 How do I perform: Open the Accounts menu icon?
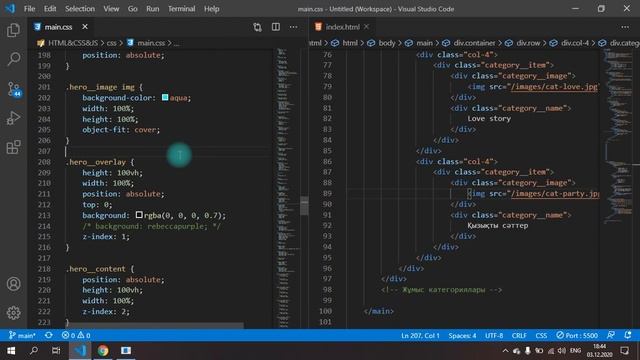13,284
